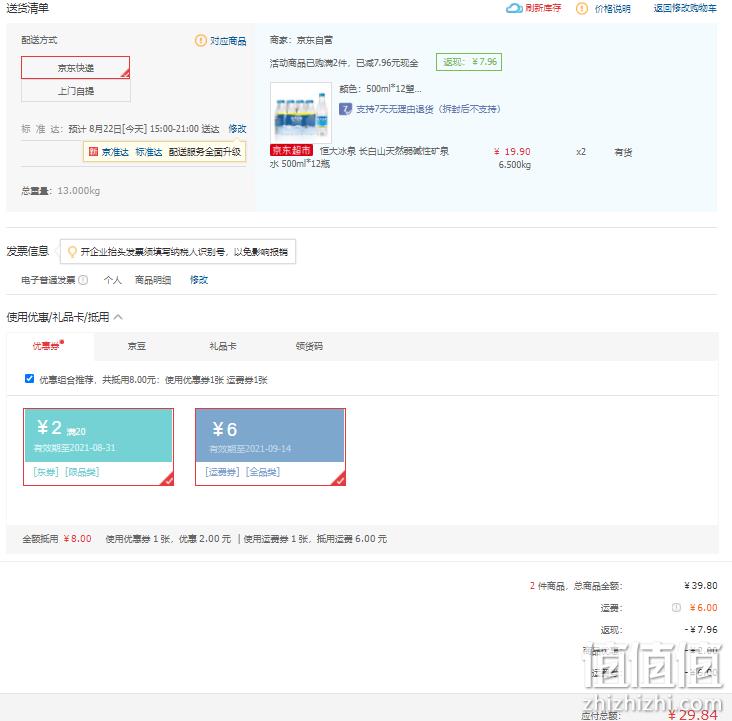732x721 pixels.
Task: Click the water bottle product thumbnail
Action: click(x=301, y=113)
